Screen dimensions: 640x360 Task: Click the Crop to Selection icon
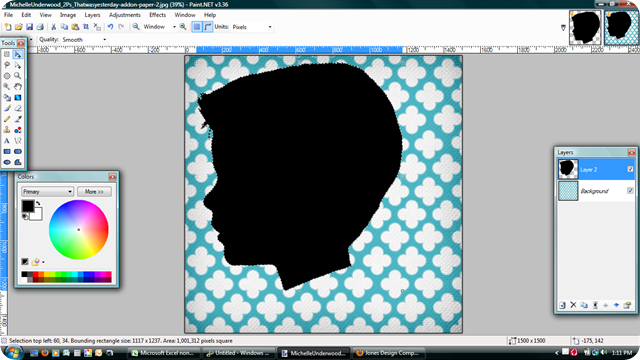(86, 27)
